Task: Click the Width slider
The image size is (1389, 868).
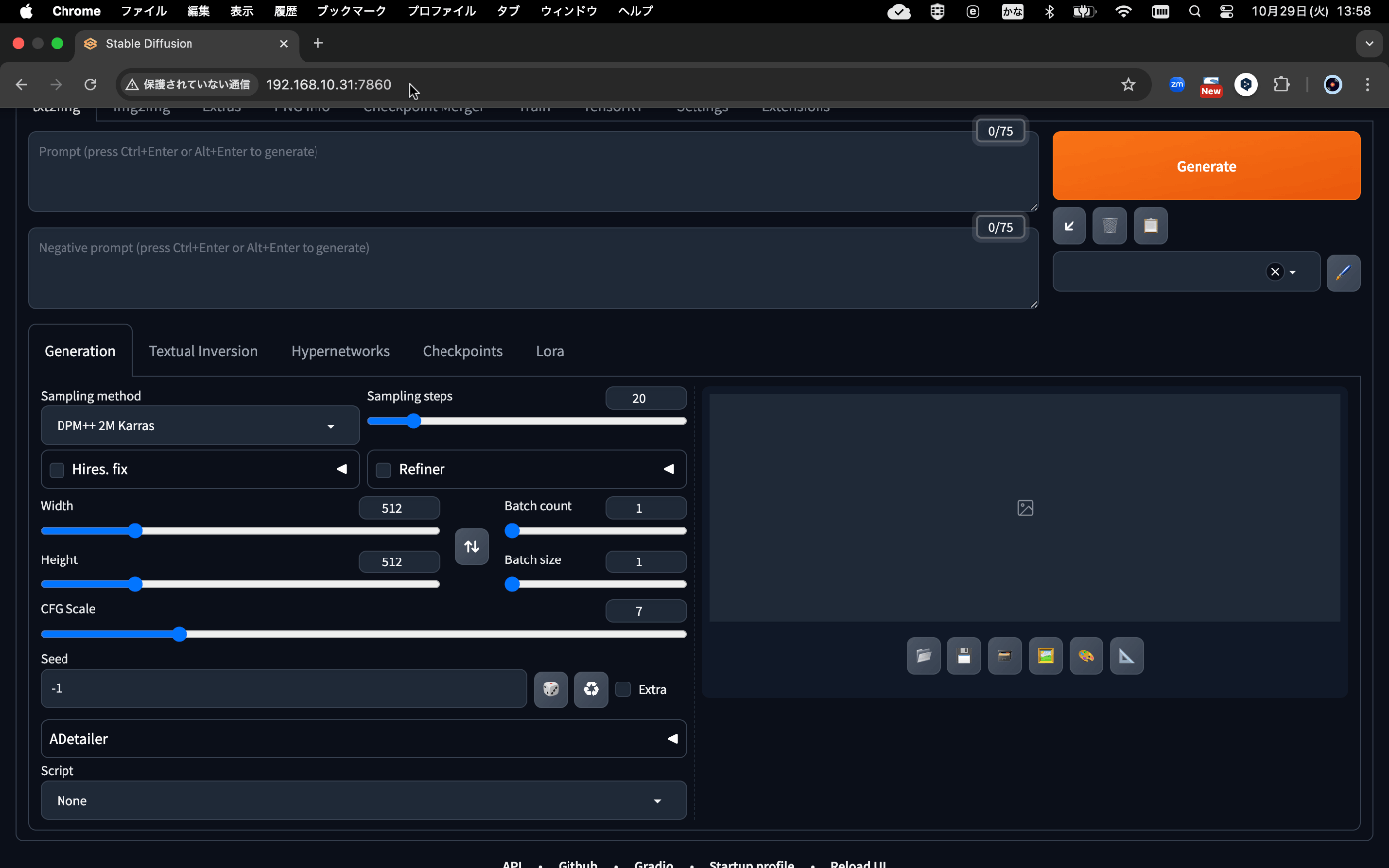Action: 240,531
